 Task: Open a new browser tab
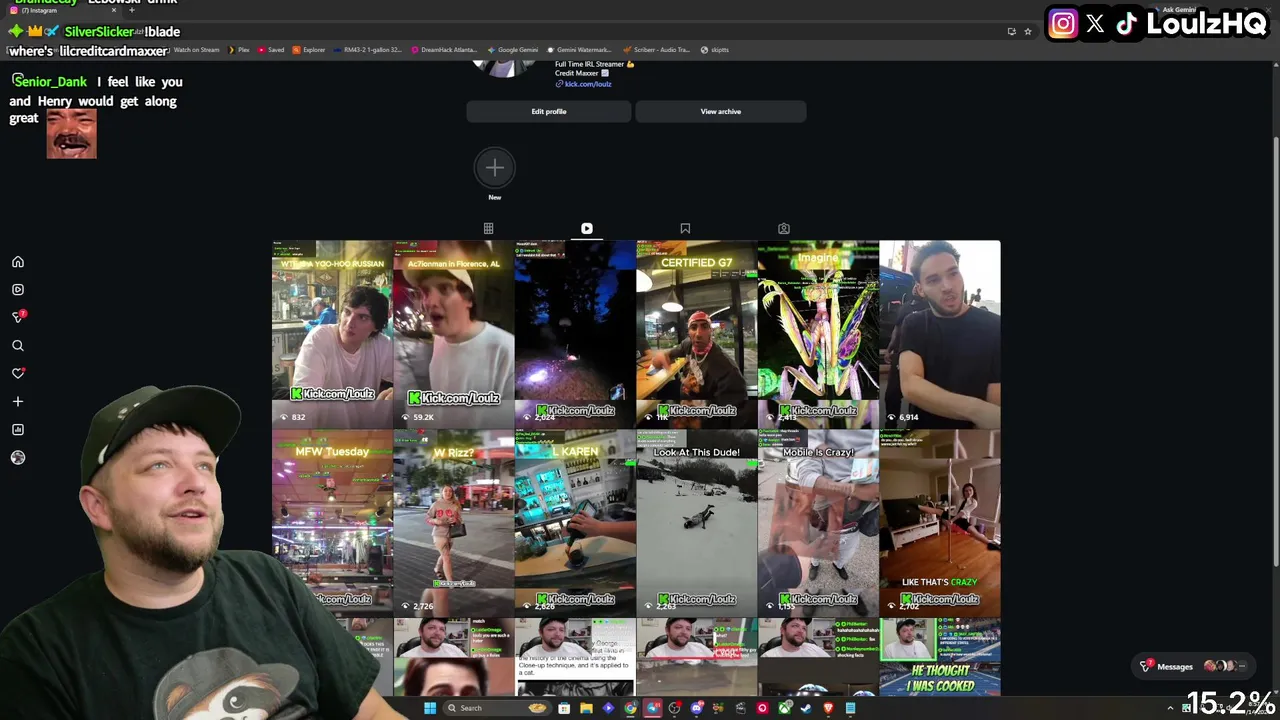coord(132,10)
